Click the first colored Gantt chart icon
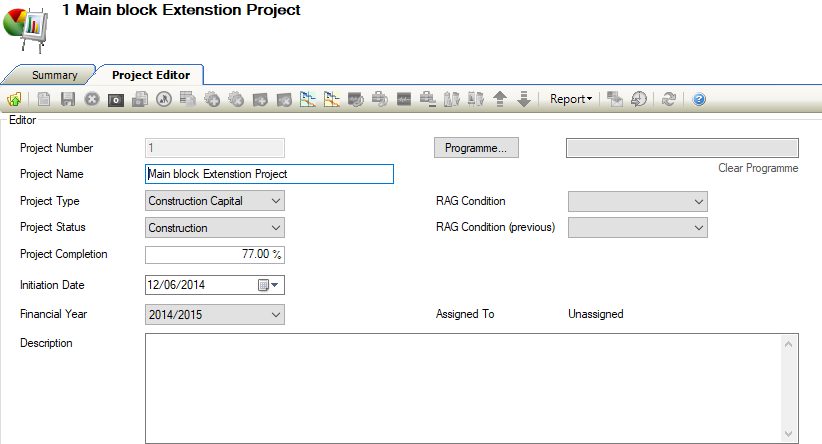Image resolution: width=822 pixels, height=444 pixels. [308, 99]
